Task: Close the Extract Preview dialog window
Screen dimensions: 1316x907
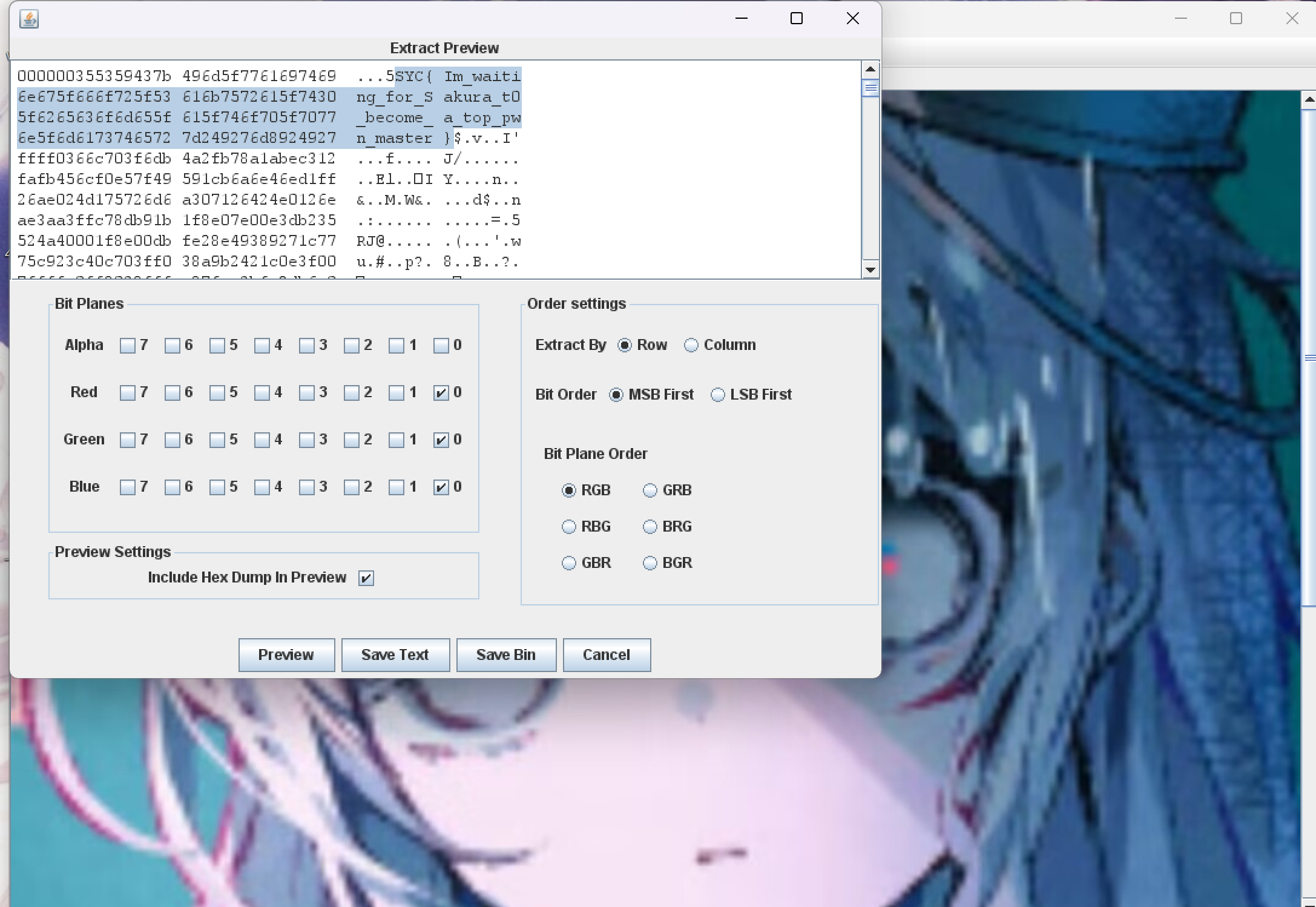Action: click(852, 19)
